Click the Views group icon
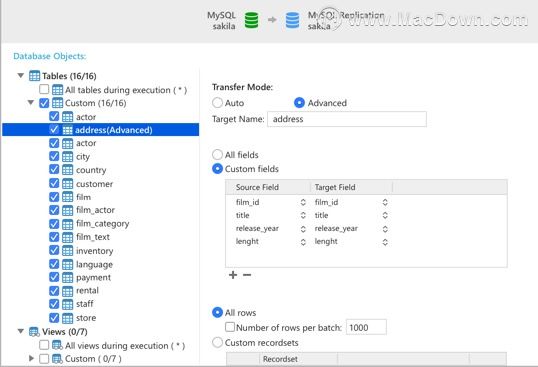538x367 pixels. [x=34, y=332]
